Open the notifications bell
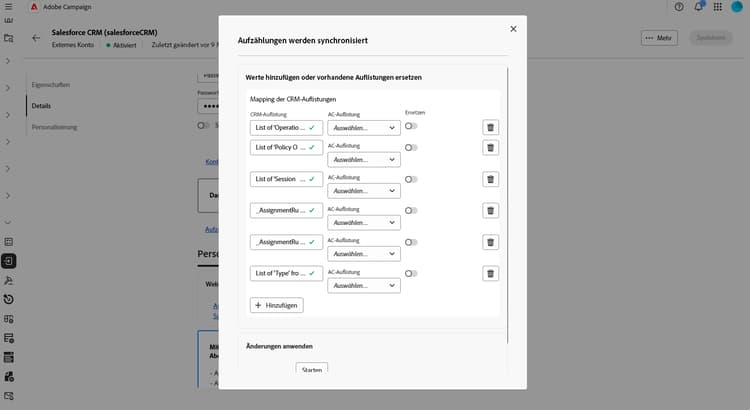Viewport: 750px width, 410px height. point(698,7)
